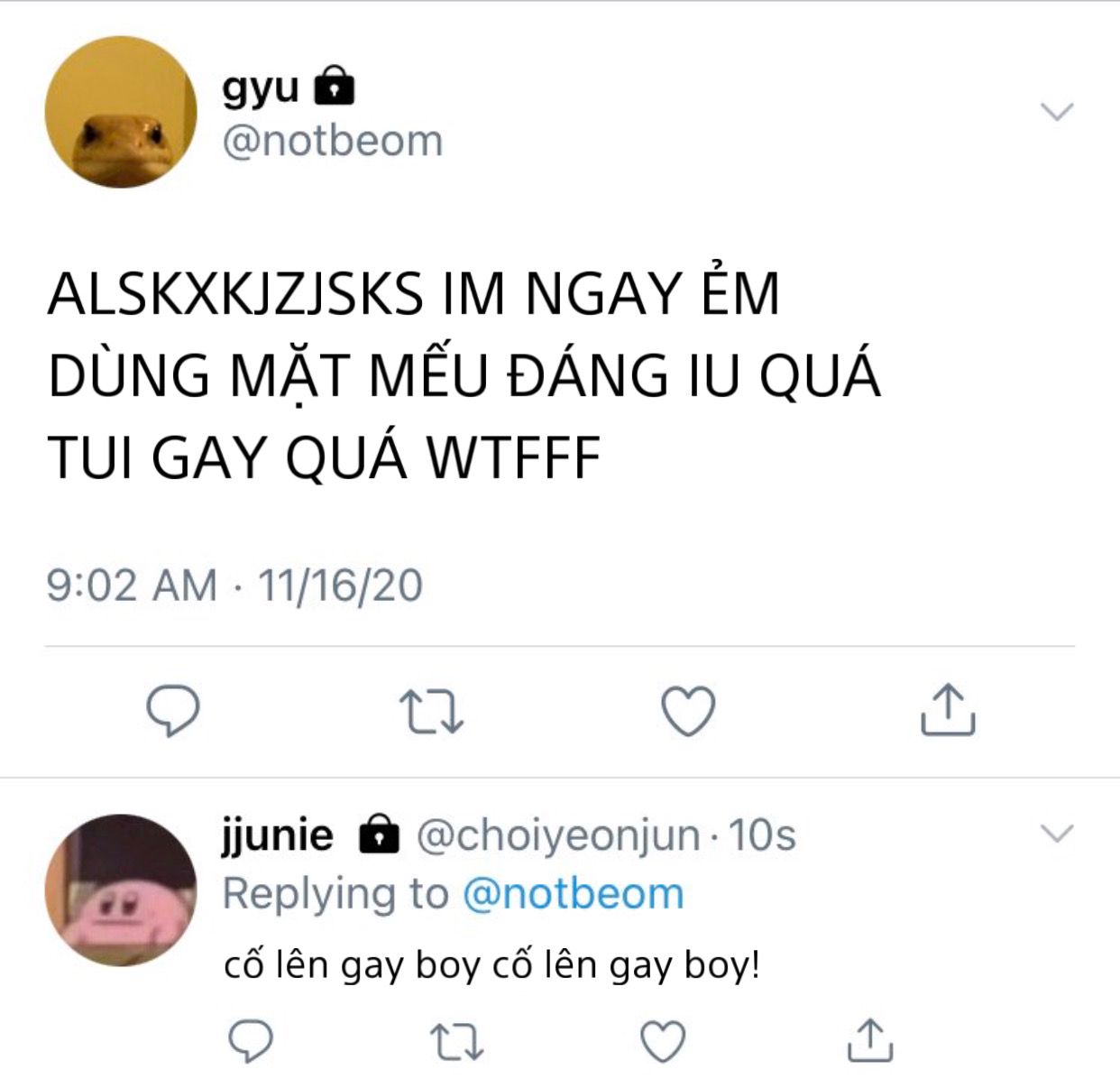This screenshot has height=1088, width=1120.
Task: Like the main gyu tweet
Action: (689, 711)
